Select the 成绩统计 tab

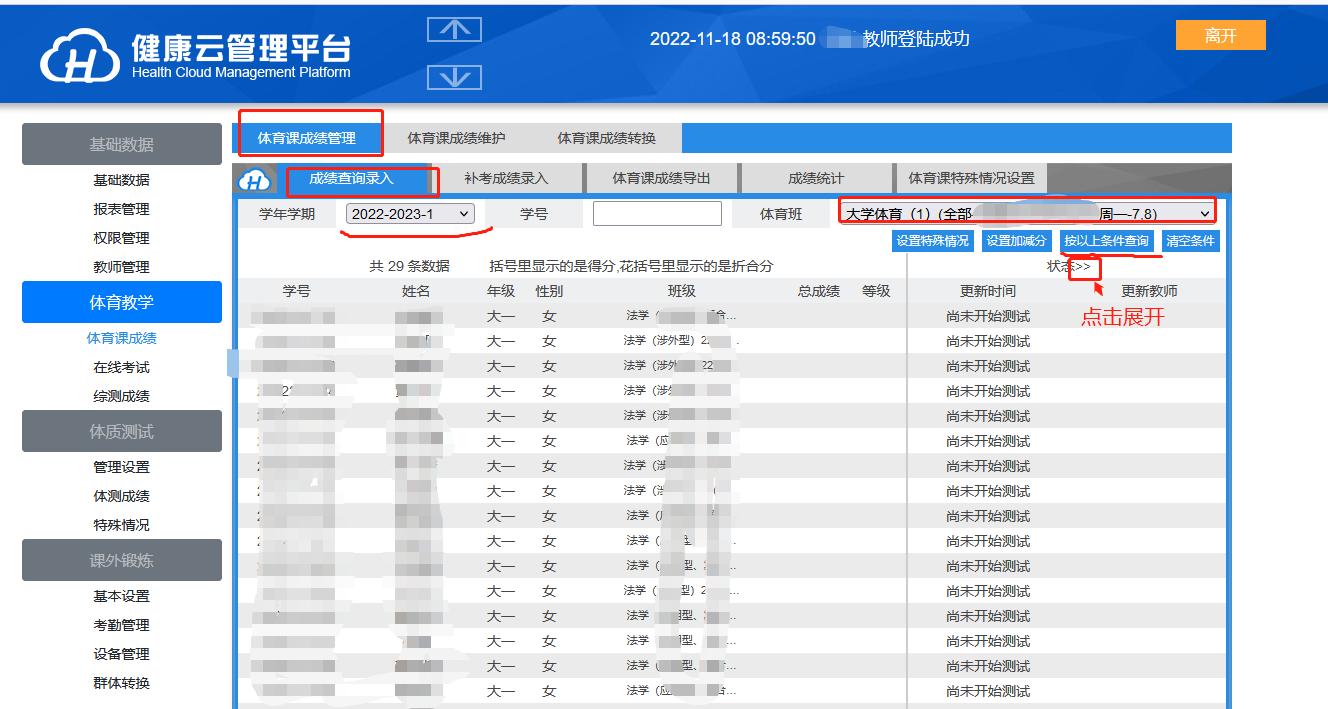816,179
